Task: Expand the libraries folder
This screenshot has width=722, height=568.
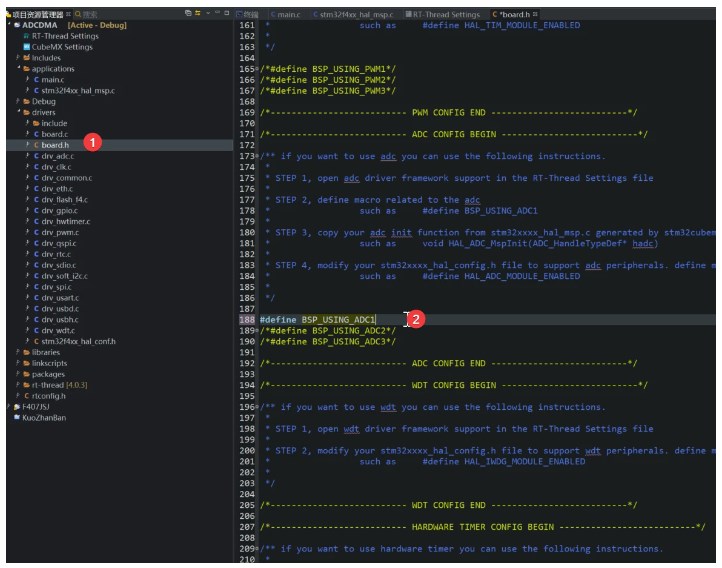Action: coord(19,352)
